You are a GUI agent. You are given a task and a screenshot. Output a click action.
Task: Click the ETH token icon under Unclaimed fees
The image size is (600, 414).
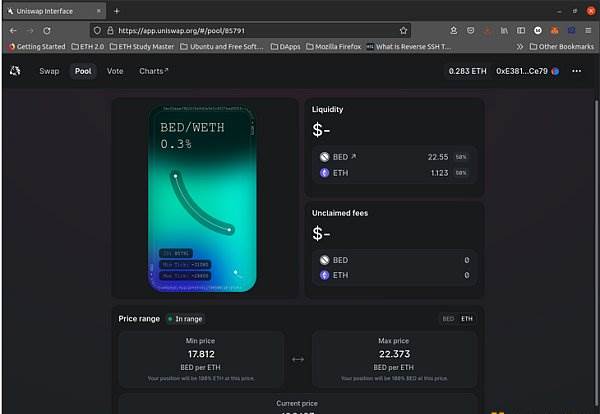coord(324,275)
